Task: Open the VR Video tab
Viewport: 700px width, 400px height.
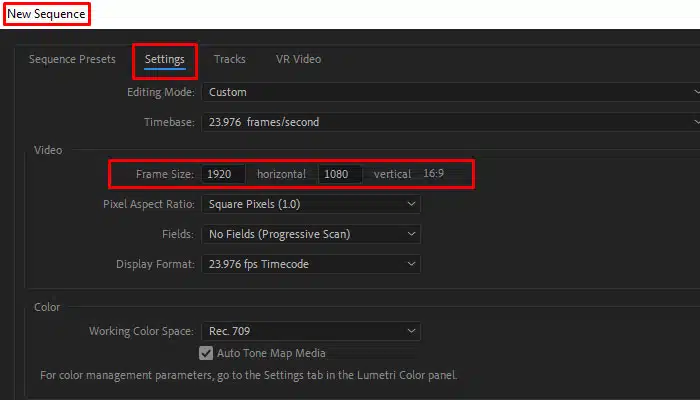Action: point(298,59)
